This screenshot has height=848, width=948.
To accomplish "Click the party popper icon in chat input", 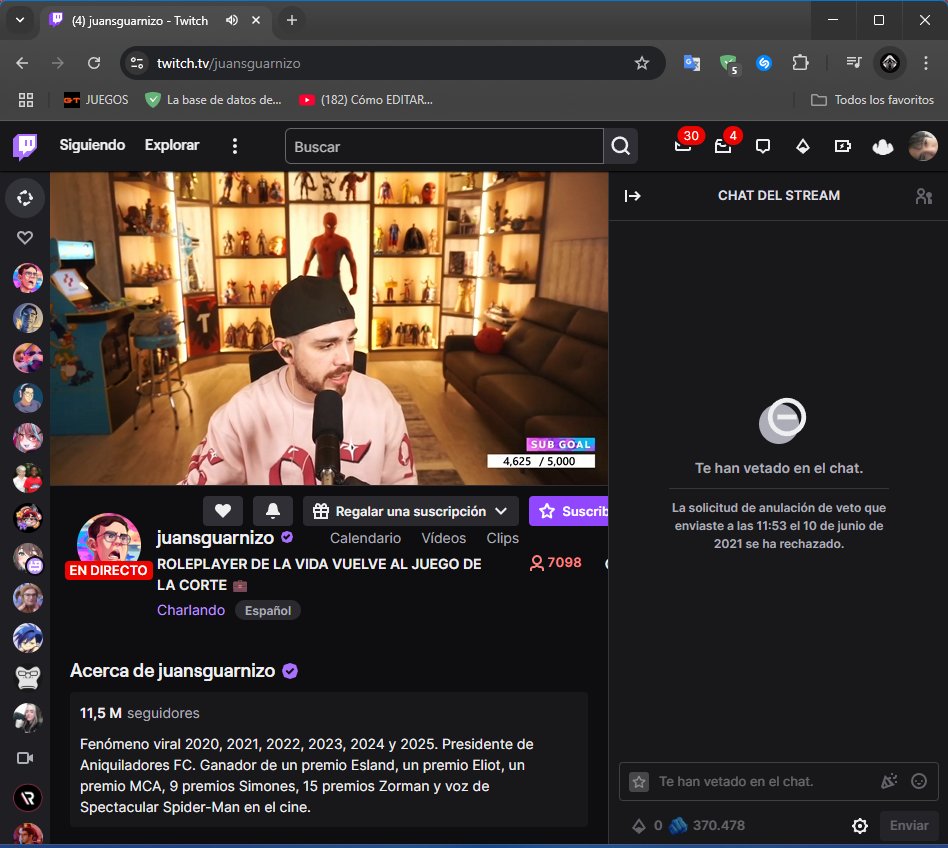I will [x=889, y=782].
